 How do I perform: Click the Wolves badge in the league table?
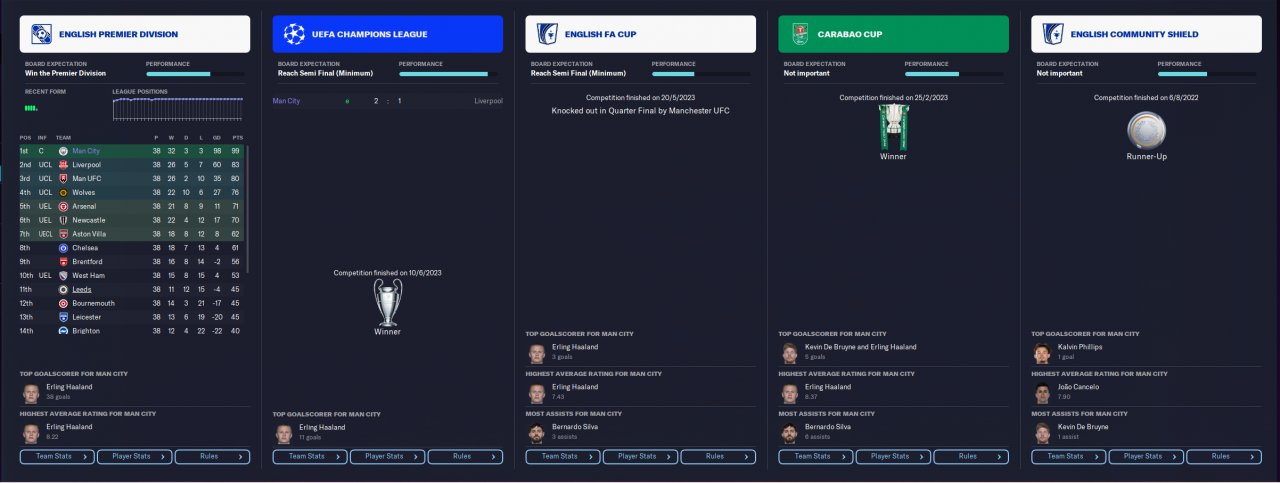coord(63,192)
